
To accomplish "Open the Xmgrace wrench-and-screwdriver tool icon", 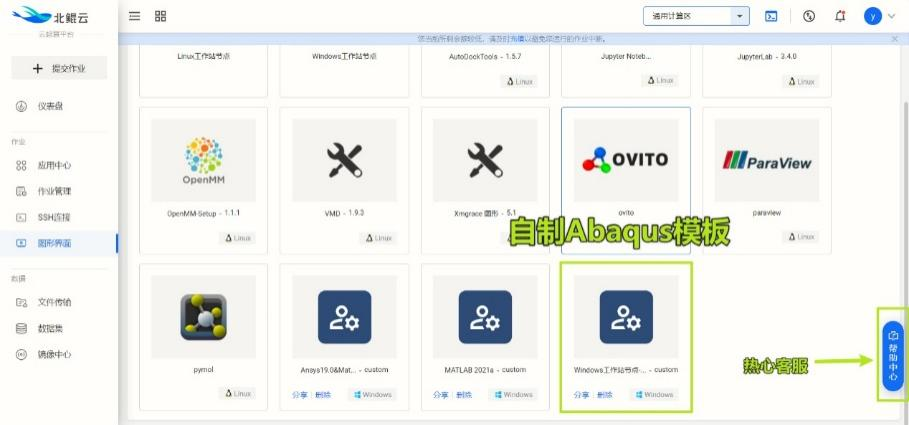I will click(485, 161).
